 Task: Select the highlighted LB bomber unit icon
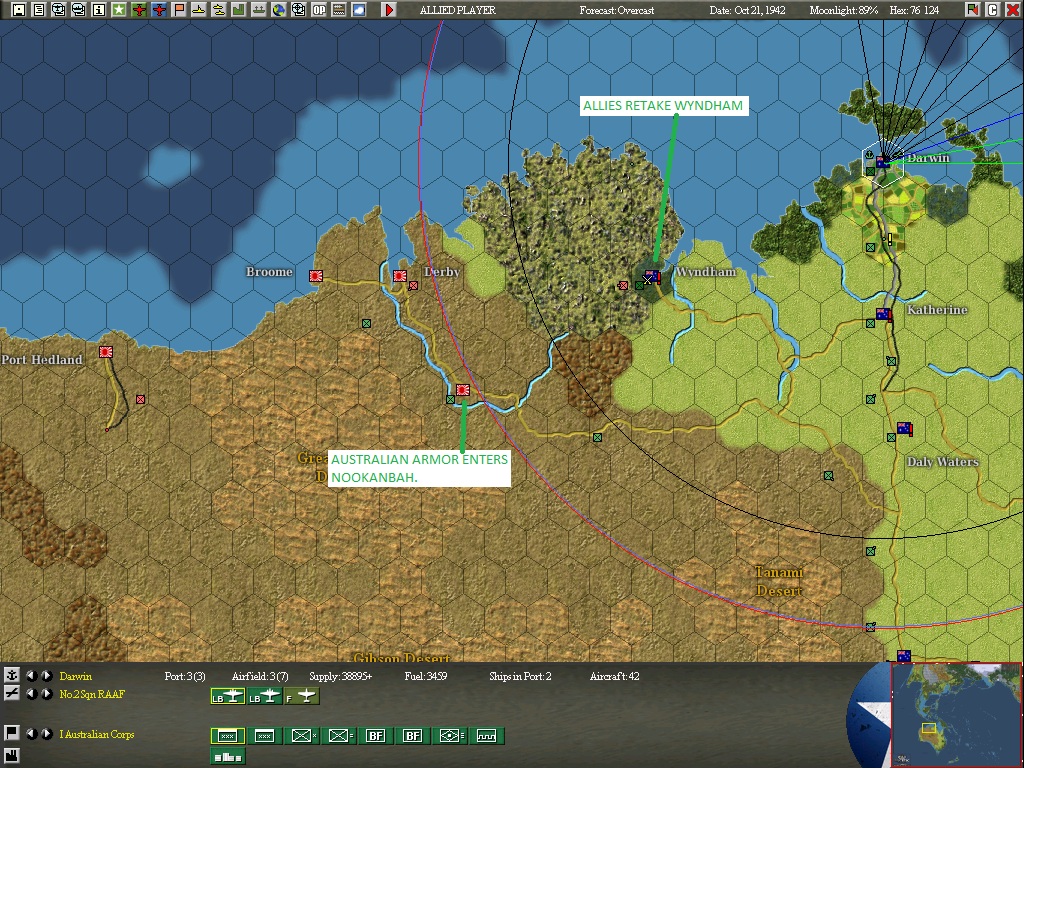tap(228, 696)
